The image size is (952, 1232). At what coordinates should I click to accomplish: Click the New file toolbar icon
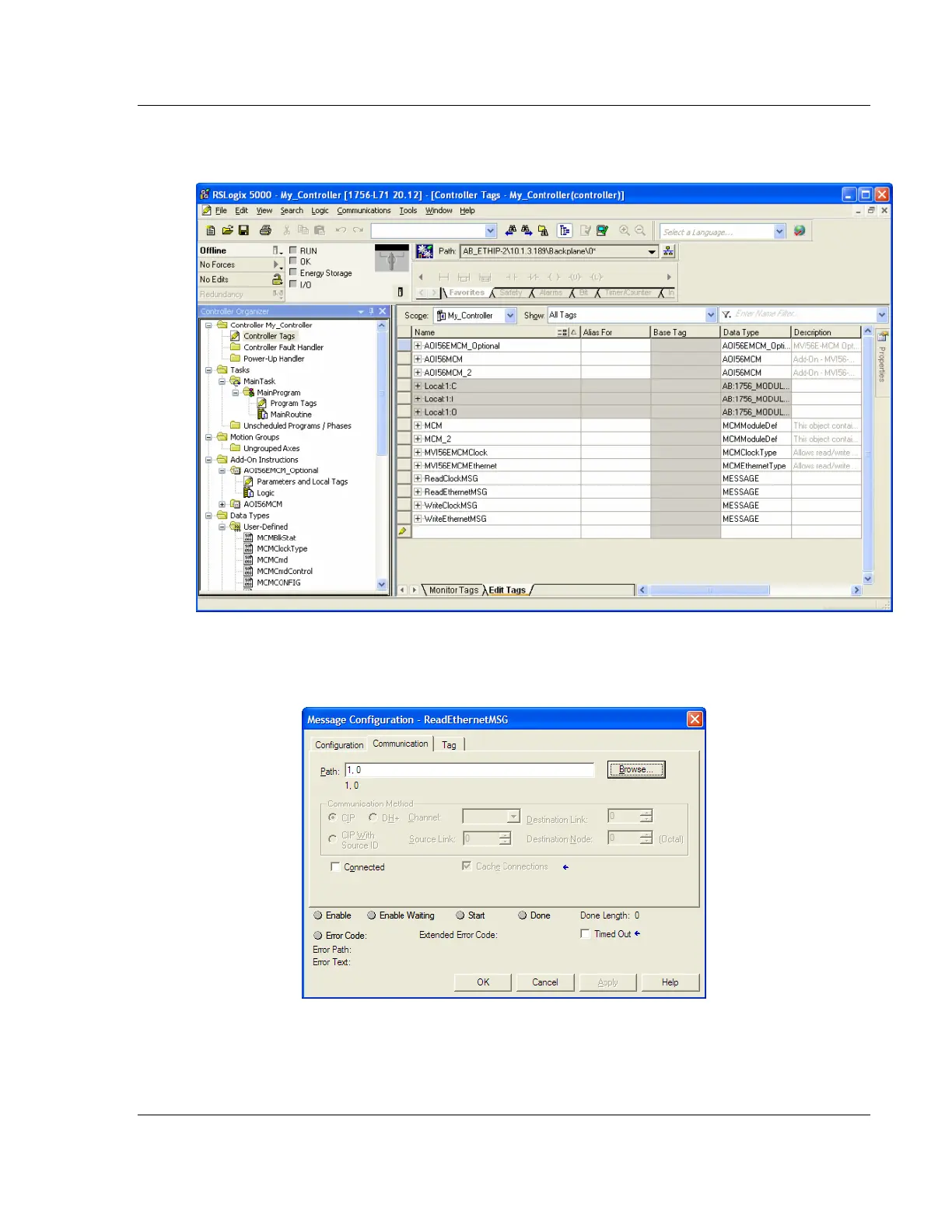[x=211, y=231]
